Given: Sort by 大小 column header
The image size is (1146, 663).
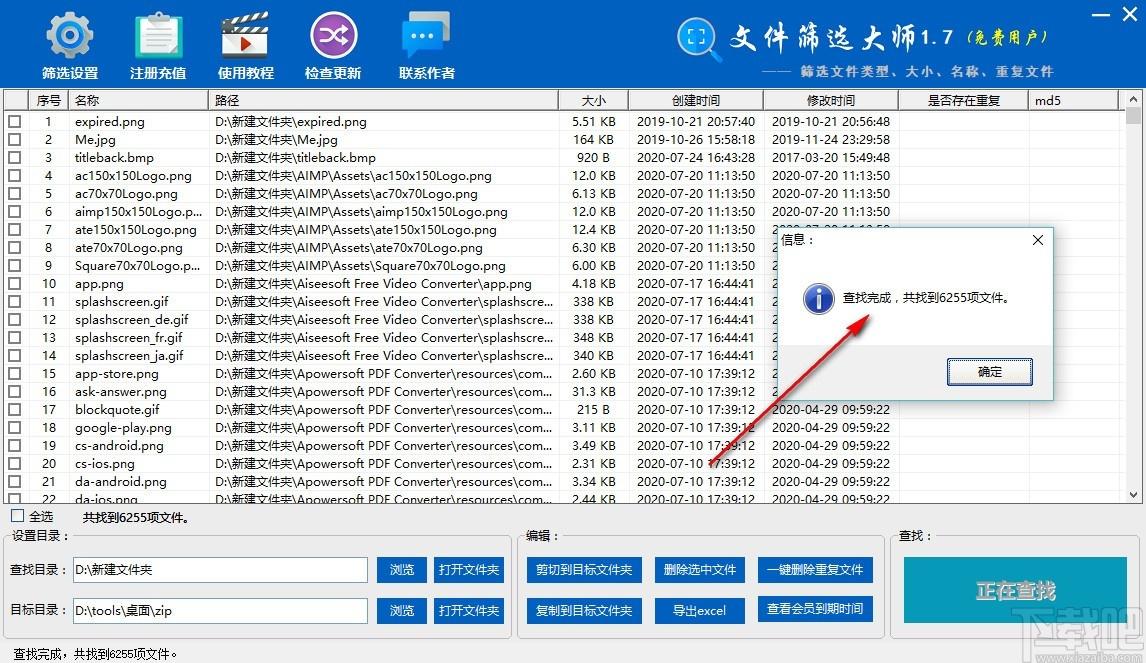Looking at the screenshot, I should [x=593, y=100].
